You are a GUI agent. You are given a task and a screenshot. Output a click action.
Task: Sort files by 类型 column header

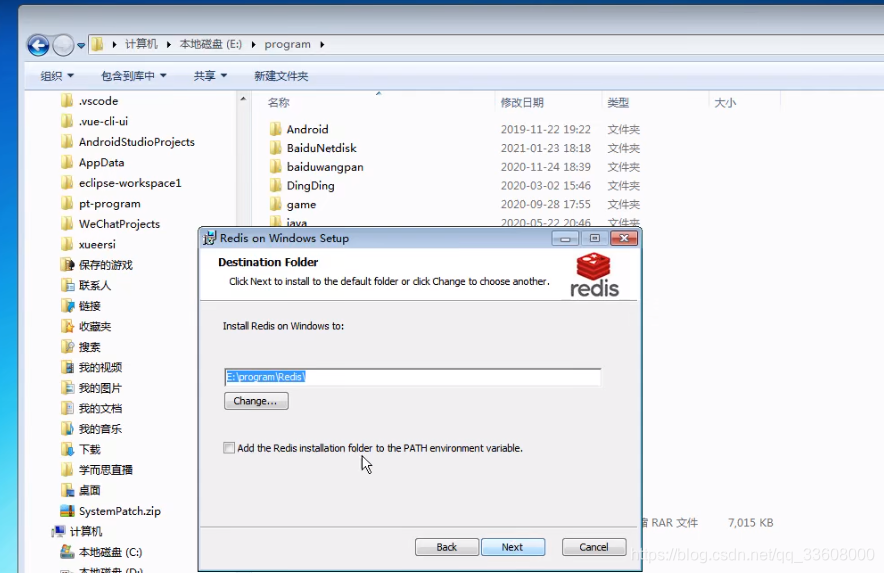tap(618, 103)
